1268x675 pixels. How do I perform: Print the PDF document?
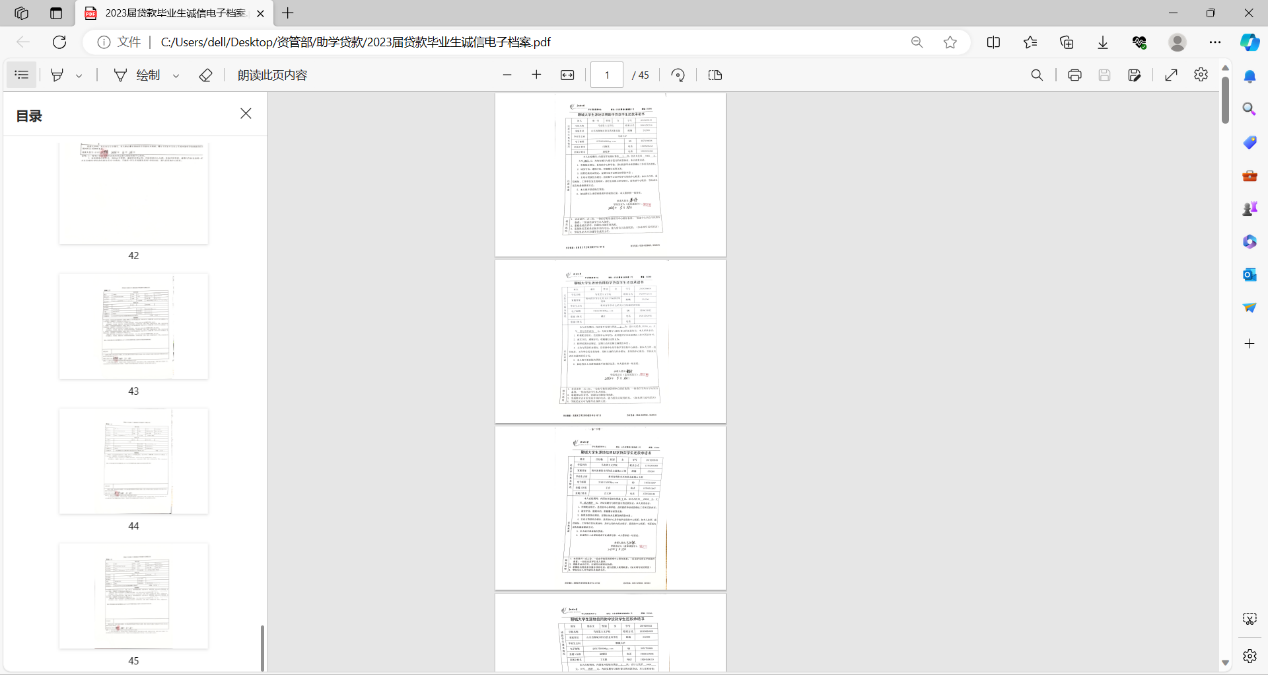pyautogui.click(x=1074, y=75)
